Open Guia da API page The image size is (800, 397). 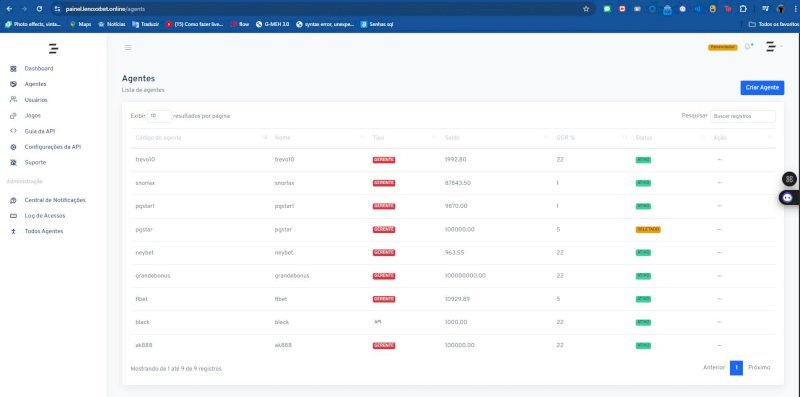[40, 131]
